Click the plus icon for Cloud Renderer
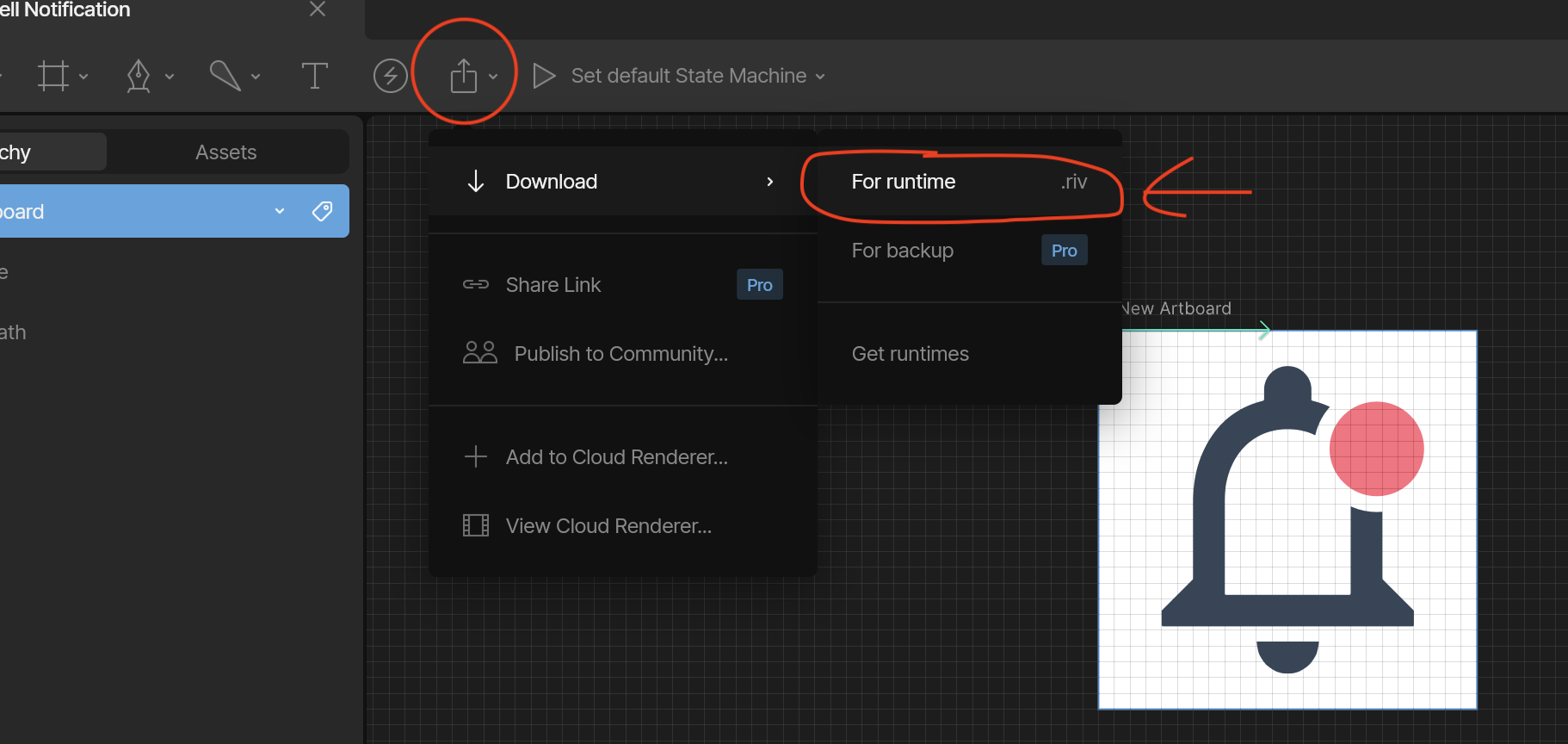 pos(476,456)
